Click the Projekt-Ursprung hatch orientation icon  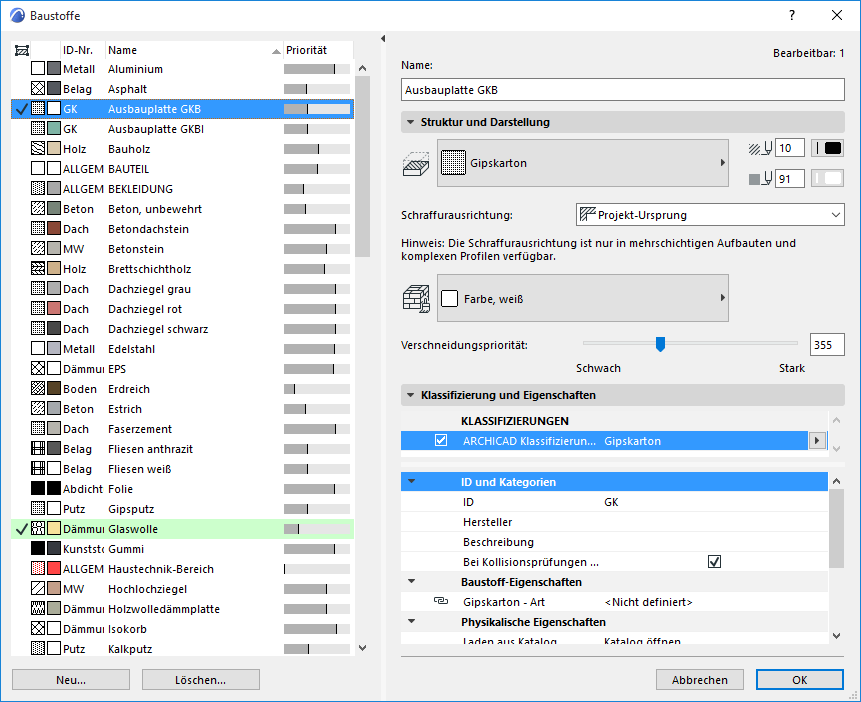point(588,215)
